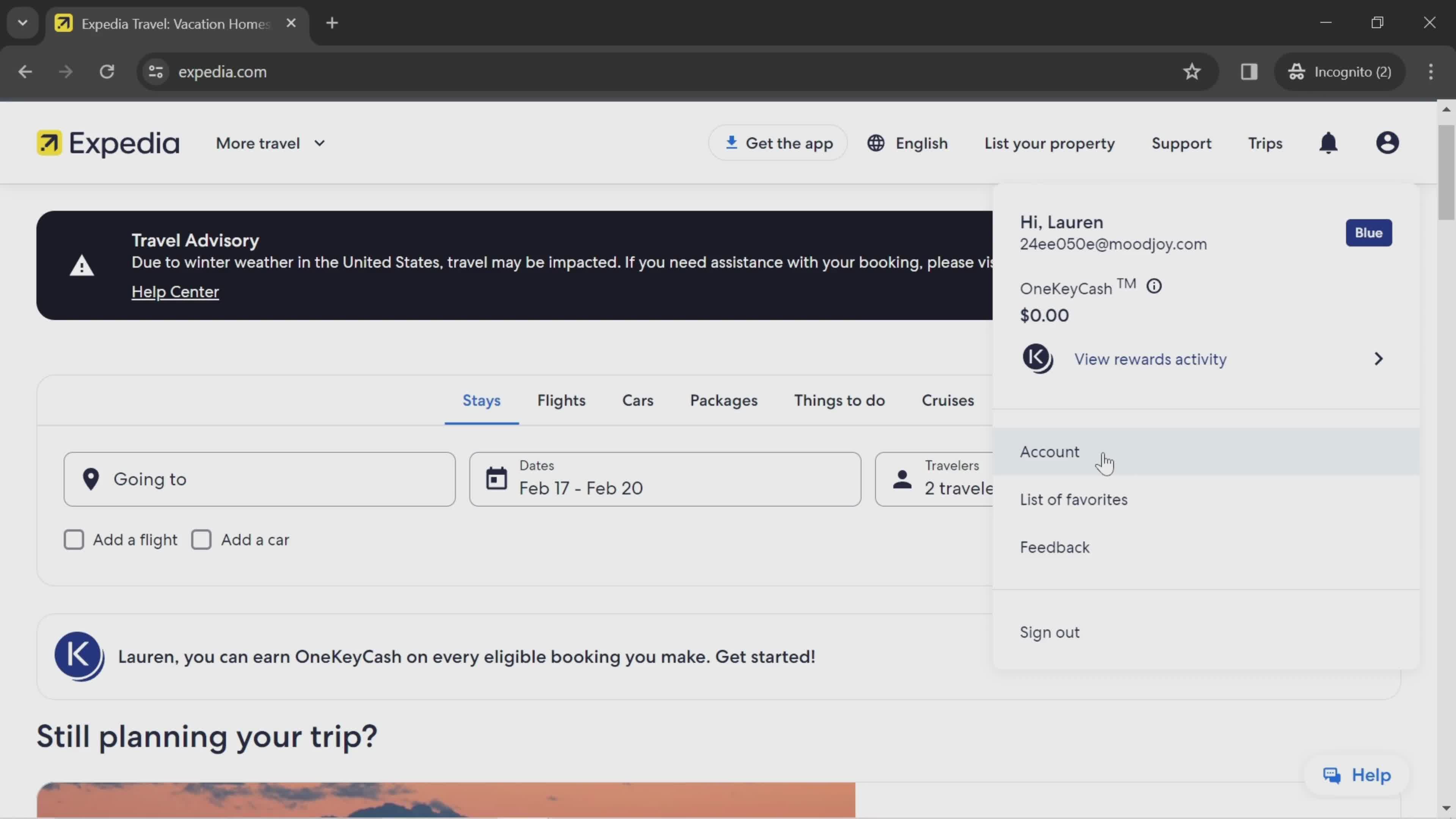This screenshot has height=819, width=1456.
Task: Click the Travel Advisory warning triangle
Action: point(82,265)
